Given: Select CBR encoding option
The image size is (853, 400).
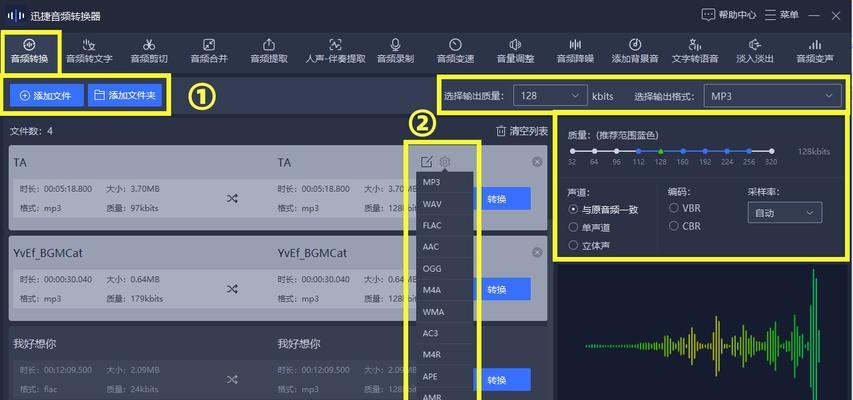Looking at the screenshot, I should (x=685, y=226).
